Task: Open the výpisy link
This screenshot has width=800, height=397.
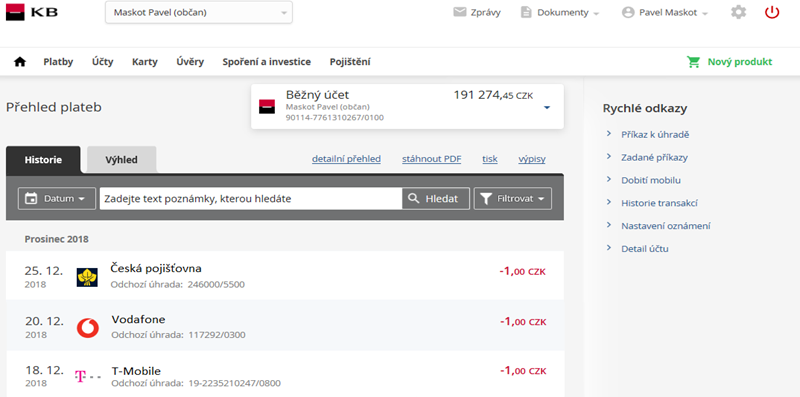Action: (532, 159)
